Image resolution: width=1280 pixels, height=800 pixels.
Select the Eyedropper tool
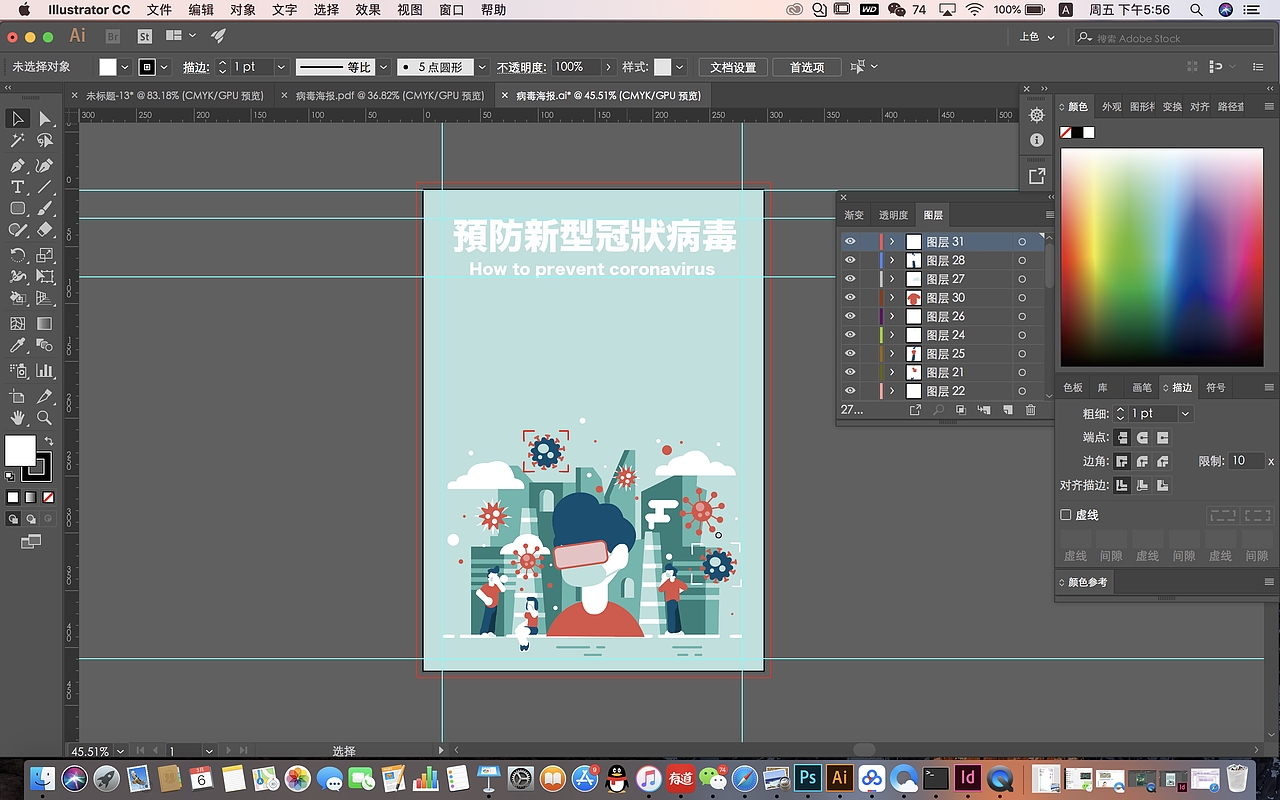(18, 346)
